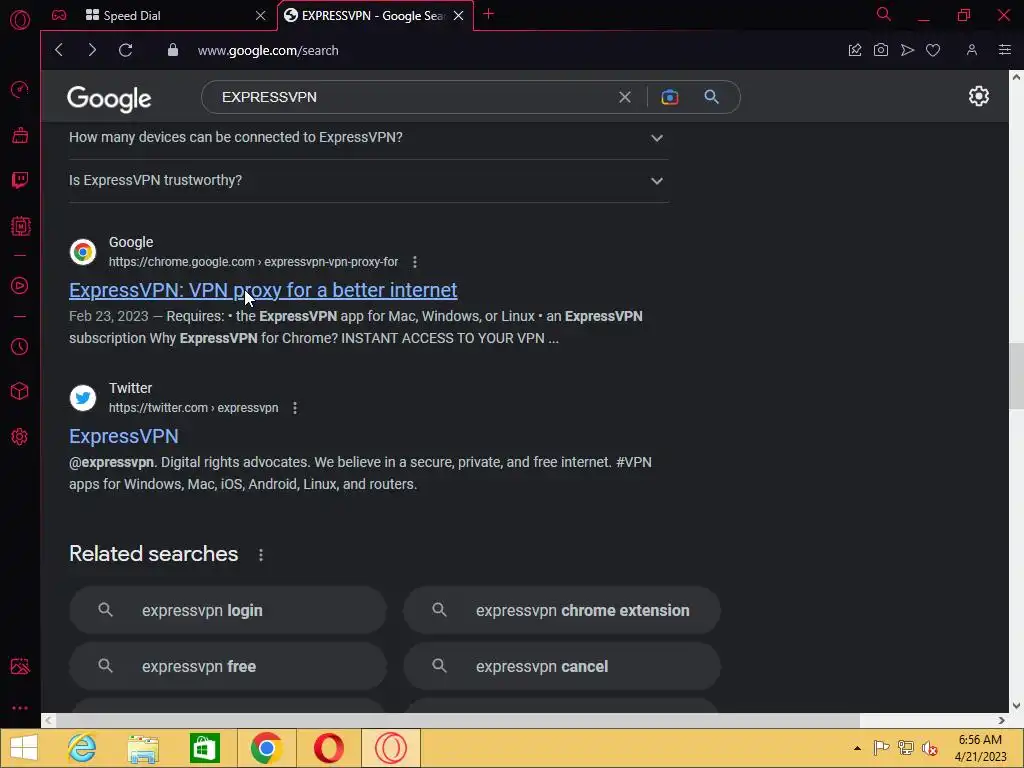Open GX Cleaner icon in sidebar
The image size is (1024, 768).
click(20, 135)
